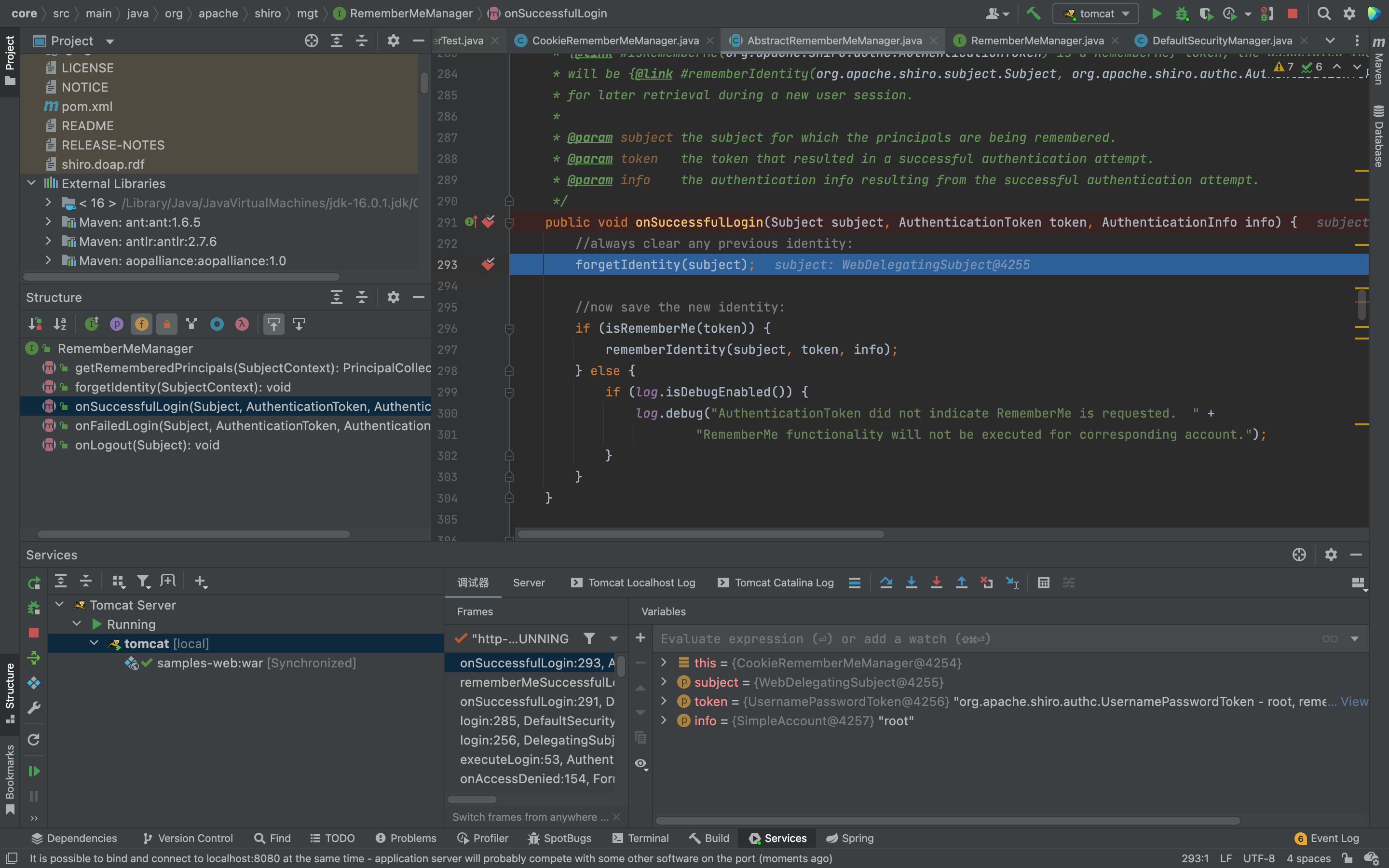
Task: Click the Build project hammer icon
Action: point(1033,13)
